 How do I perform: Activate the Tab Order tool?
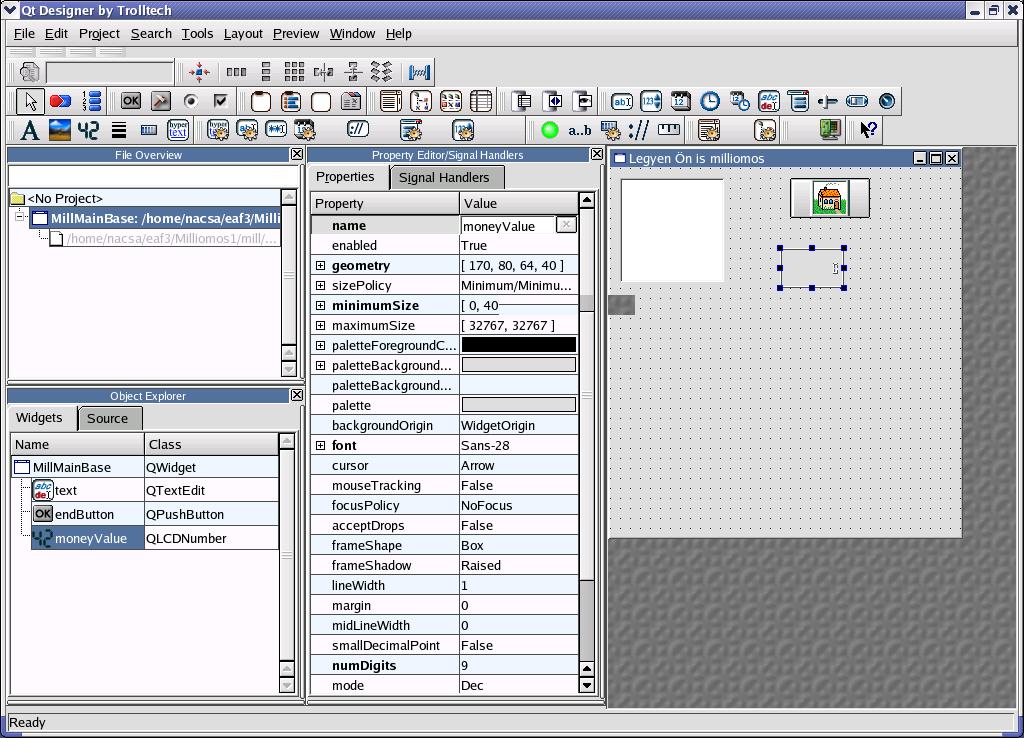click(x=92, y=101)
